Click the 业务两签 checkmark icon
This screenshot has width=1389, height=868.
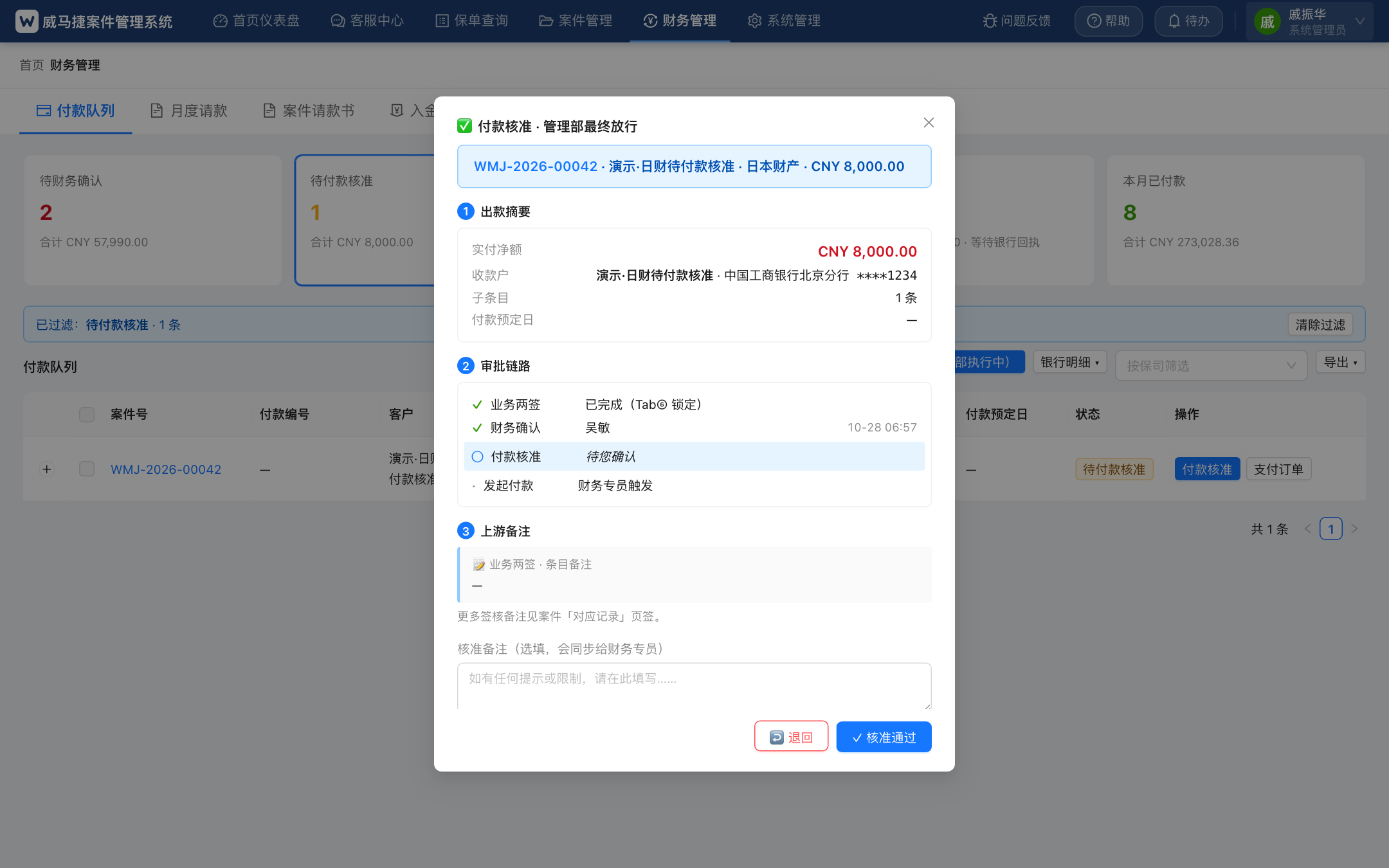coord(477,404)
